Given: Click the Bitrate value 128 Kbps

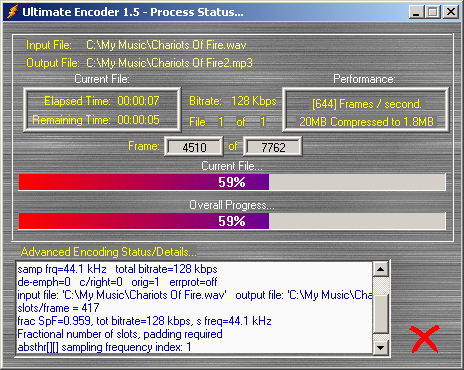Looking at the screenshot, I should pos(254,101).
